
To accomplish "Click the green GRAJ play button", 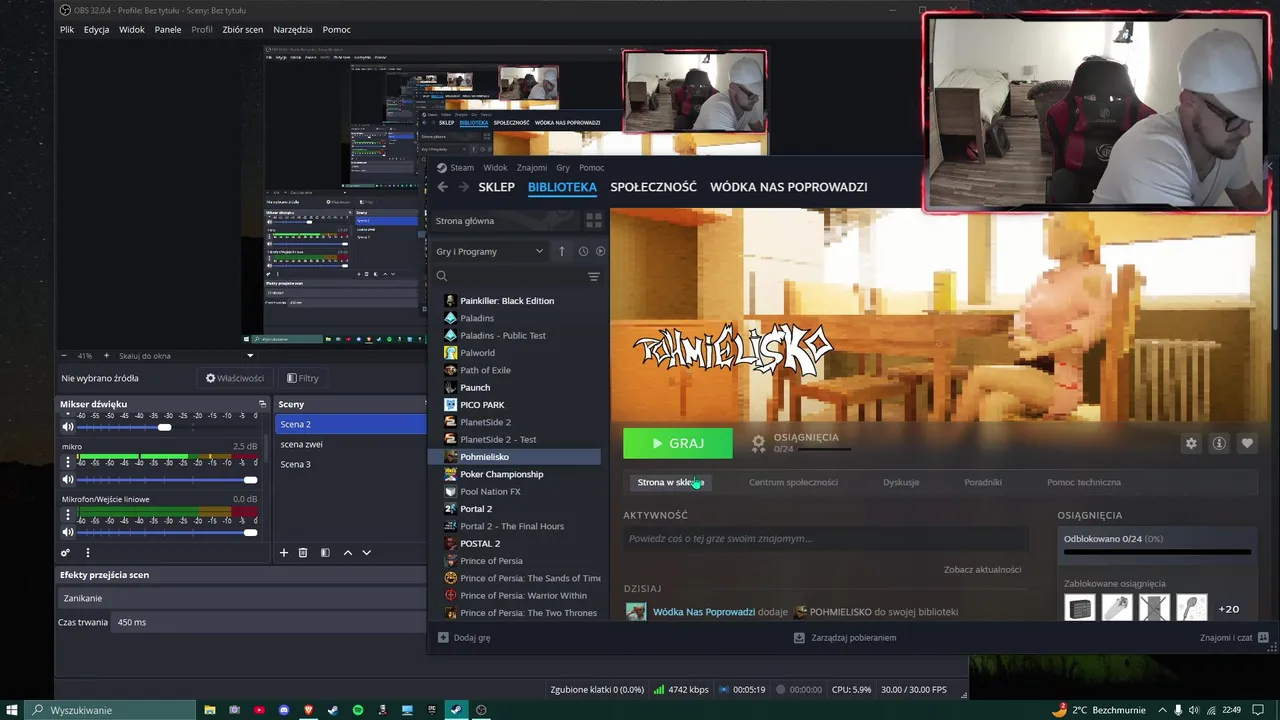I will 678,443.
